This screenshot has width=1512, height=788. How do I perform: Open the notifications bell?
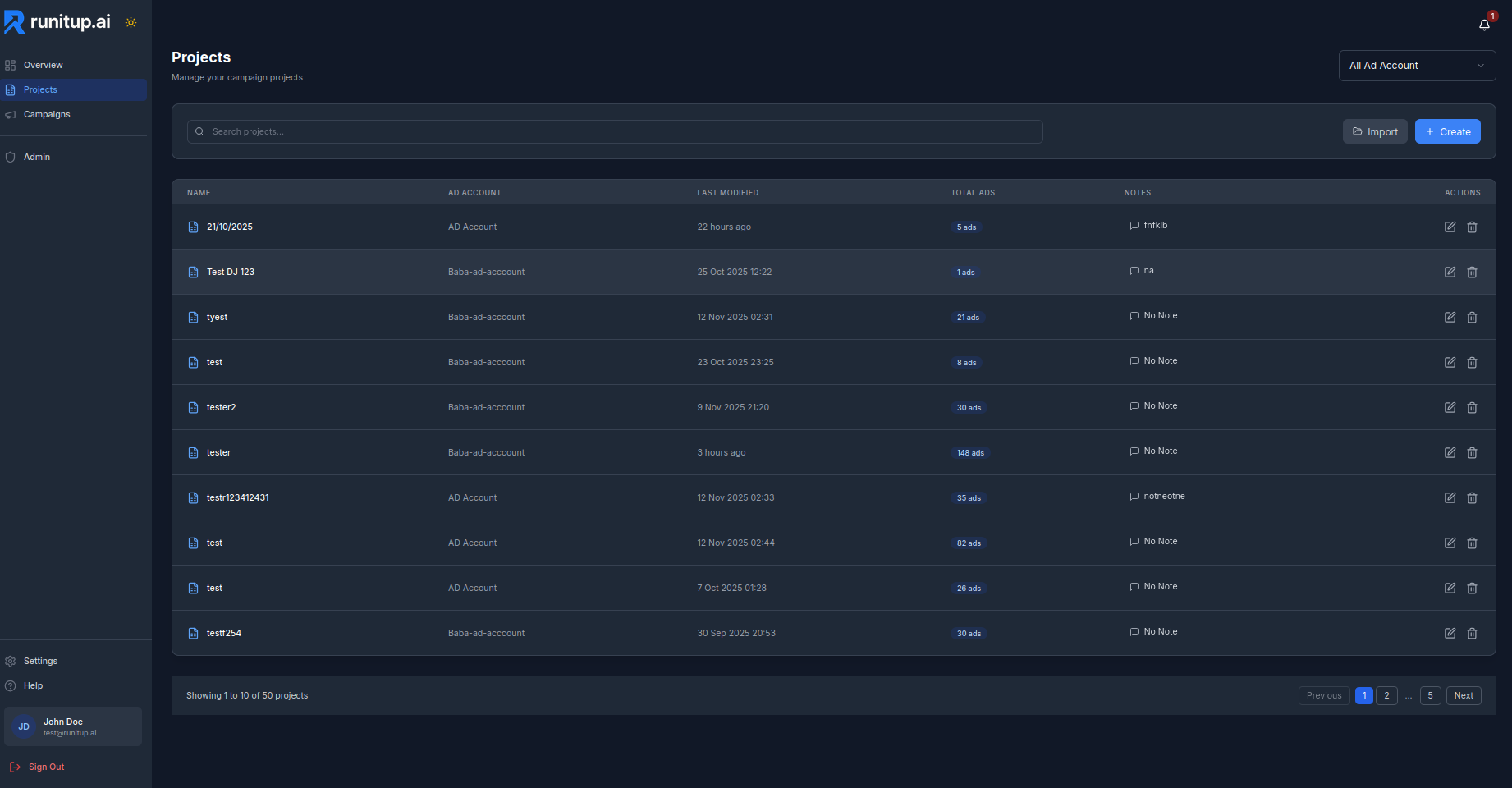click(x=1484, y=25)
